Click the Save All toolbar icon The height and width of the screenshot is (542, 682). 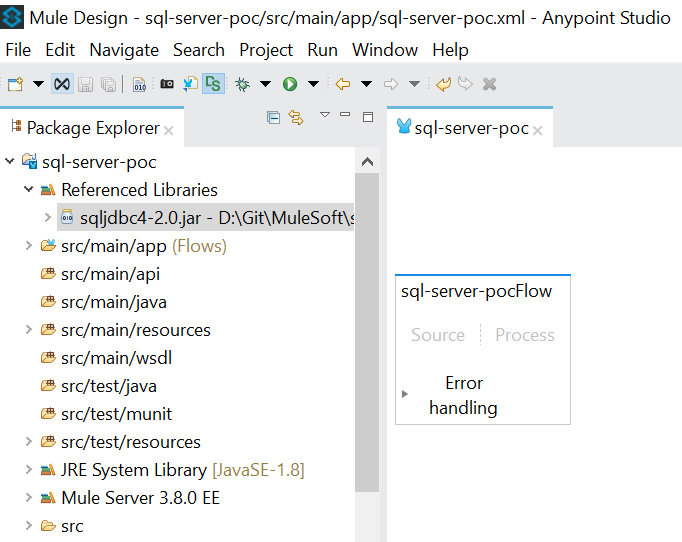[108, 84]
